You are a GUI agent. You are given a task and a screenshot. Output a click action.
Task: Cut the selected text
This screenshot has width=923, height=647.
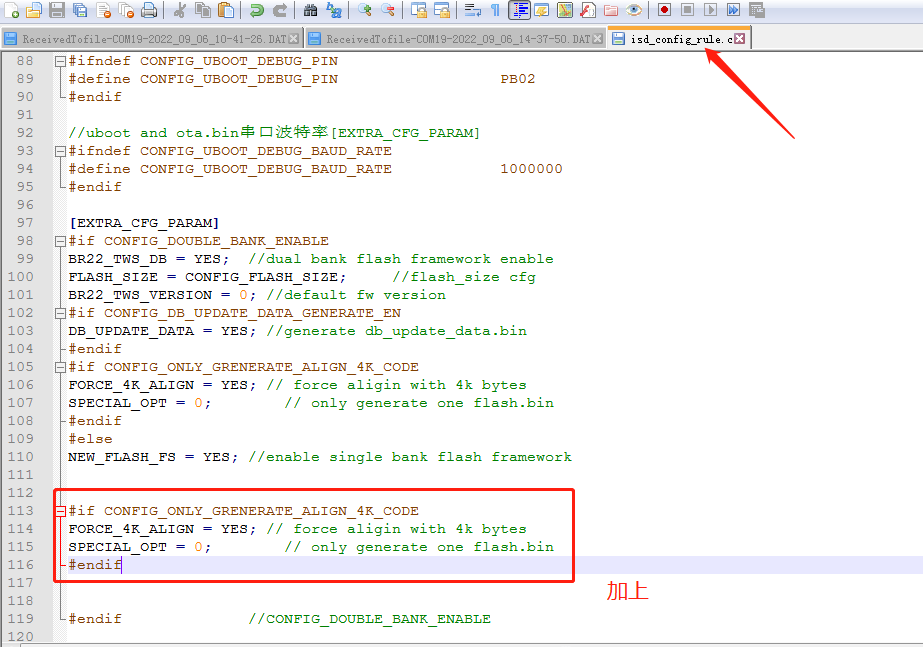coord(180,9)
